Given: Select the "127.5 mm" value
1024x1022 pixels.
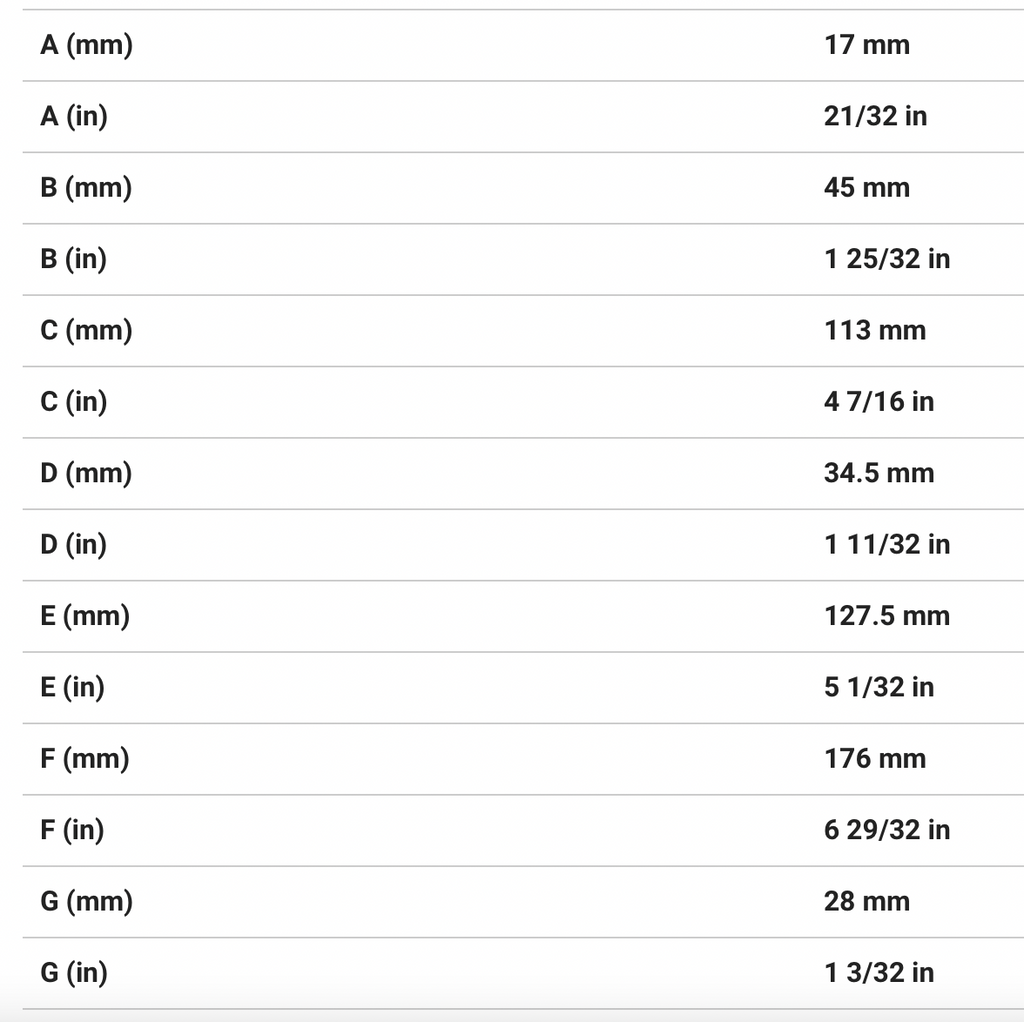Looking at the screenshot, I should [x=886, y=616].
